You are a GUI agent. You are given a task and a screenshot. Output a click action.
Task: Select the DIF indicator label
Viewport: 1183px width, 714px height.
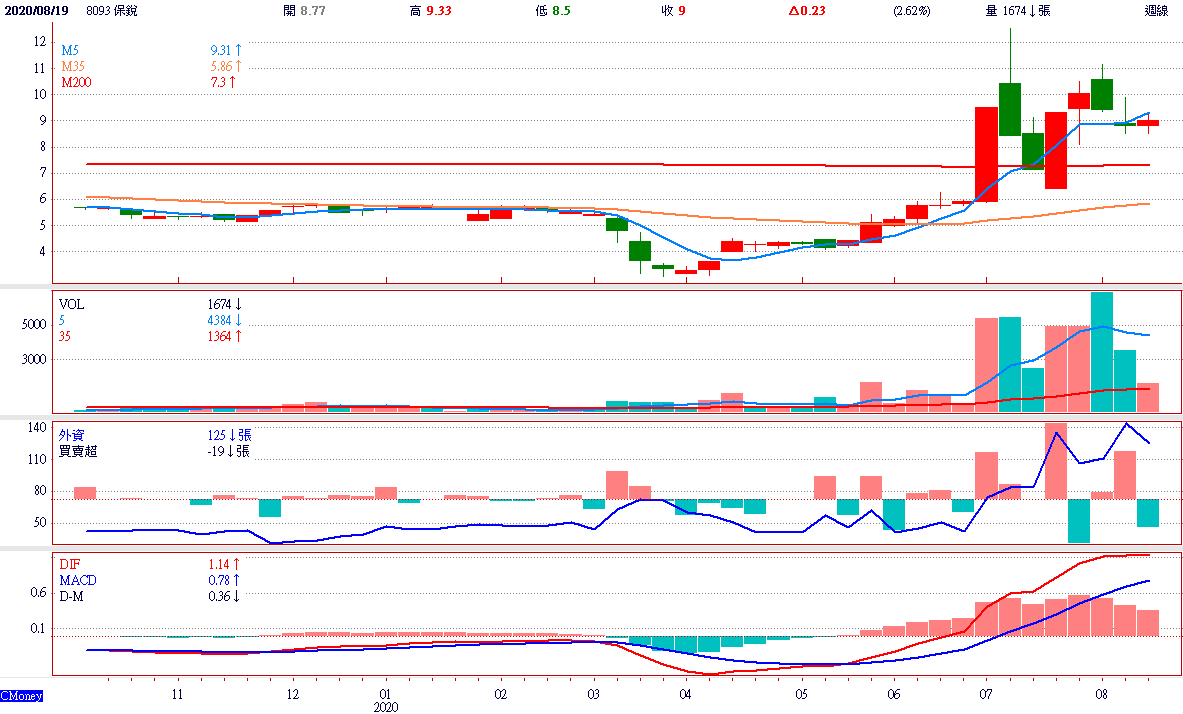pos(69,564)
